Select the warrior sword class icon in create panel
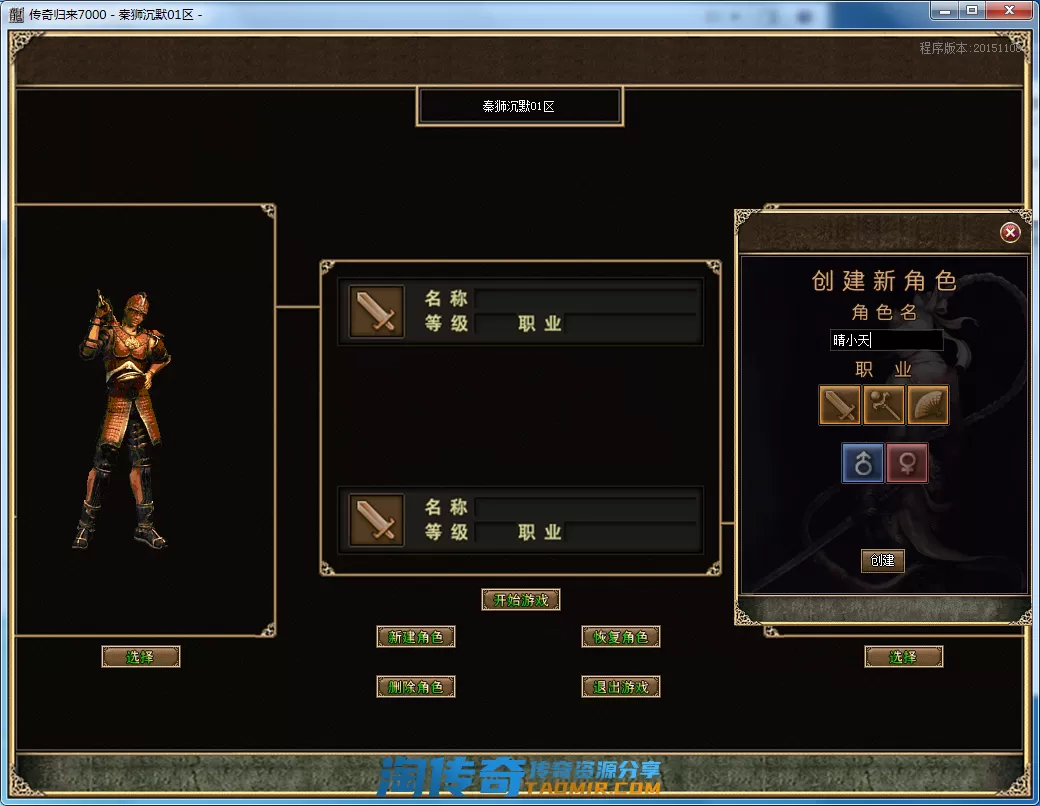Image resolution: width=1040 pixels, height=806 pixels. (x=840, y=405)
